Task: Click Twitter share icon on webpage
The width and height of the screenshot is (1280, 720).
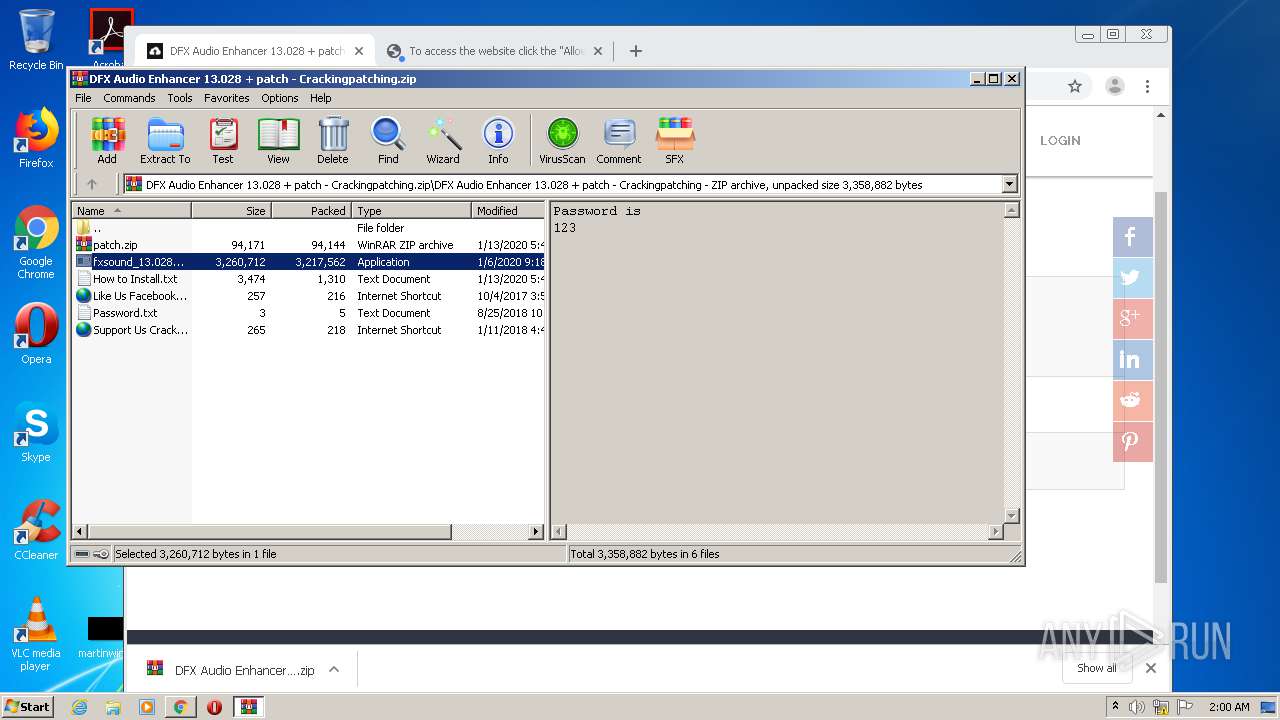Action: (1132, 278)
